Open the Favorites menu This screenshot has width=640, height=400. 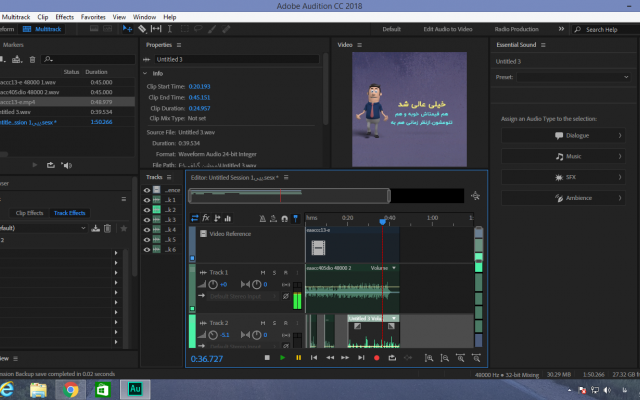tap(93, 17)
